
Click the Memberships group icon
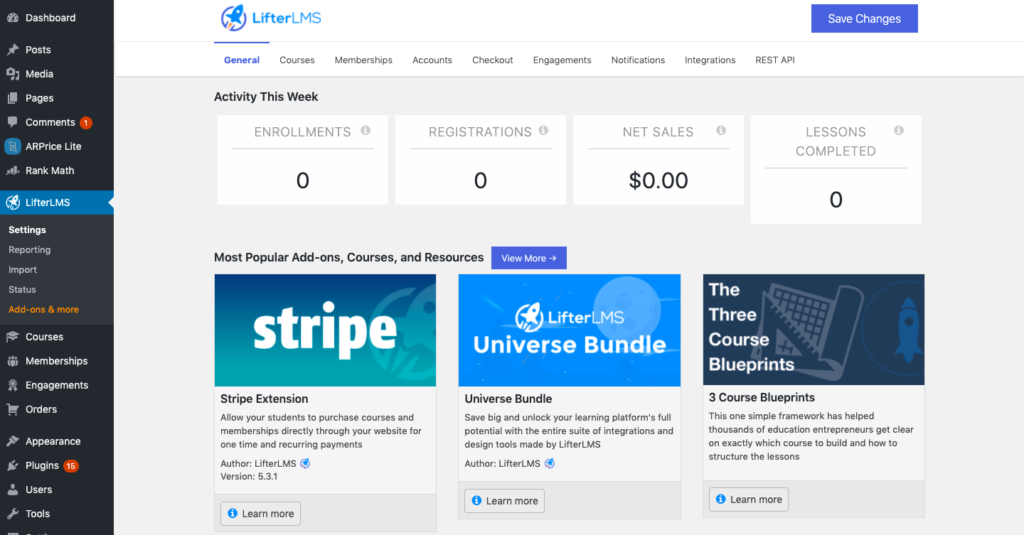[x=12, y=361]
